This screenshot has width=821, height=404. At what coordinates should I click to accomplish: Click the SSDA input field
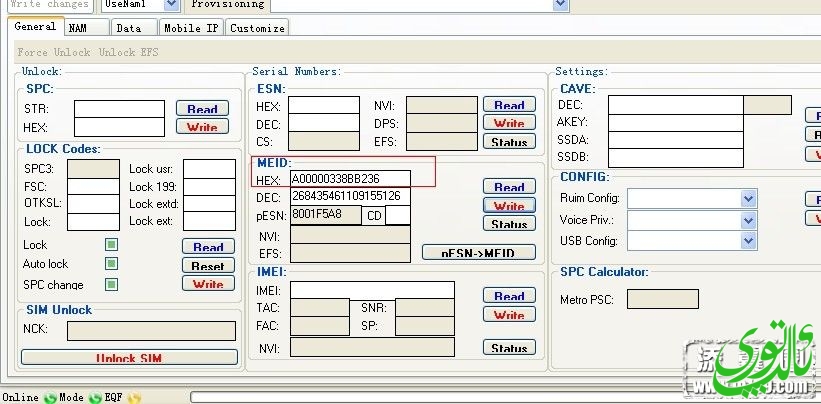[x=675, y=140]
